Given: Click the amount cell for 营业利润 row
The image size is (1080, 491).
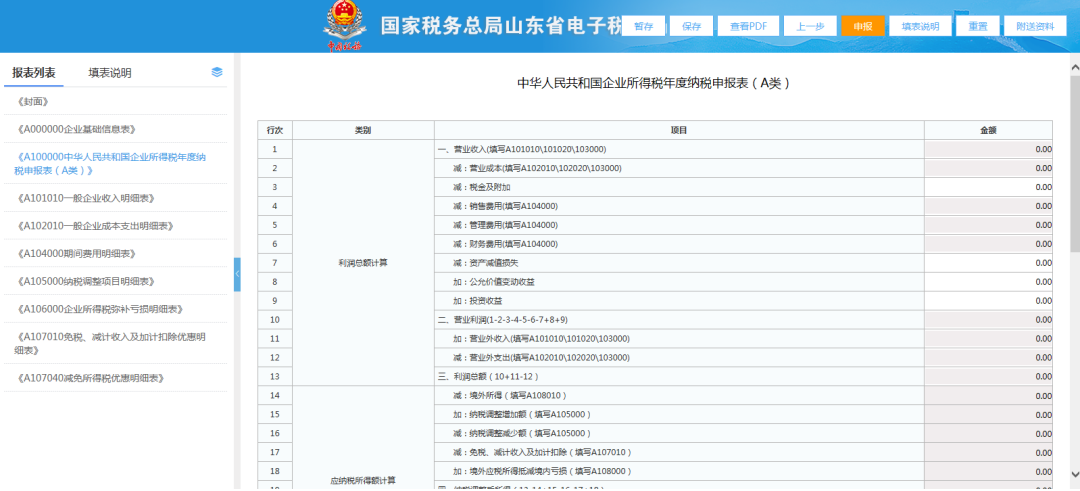Looking at the screenshot, I should point(988,320).
